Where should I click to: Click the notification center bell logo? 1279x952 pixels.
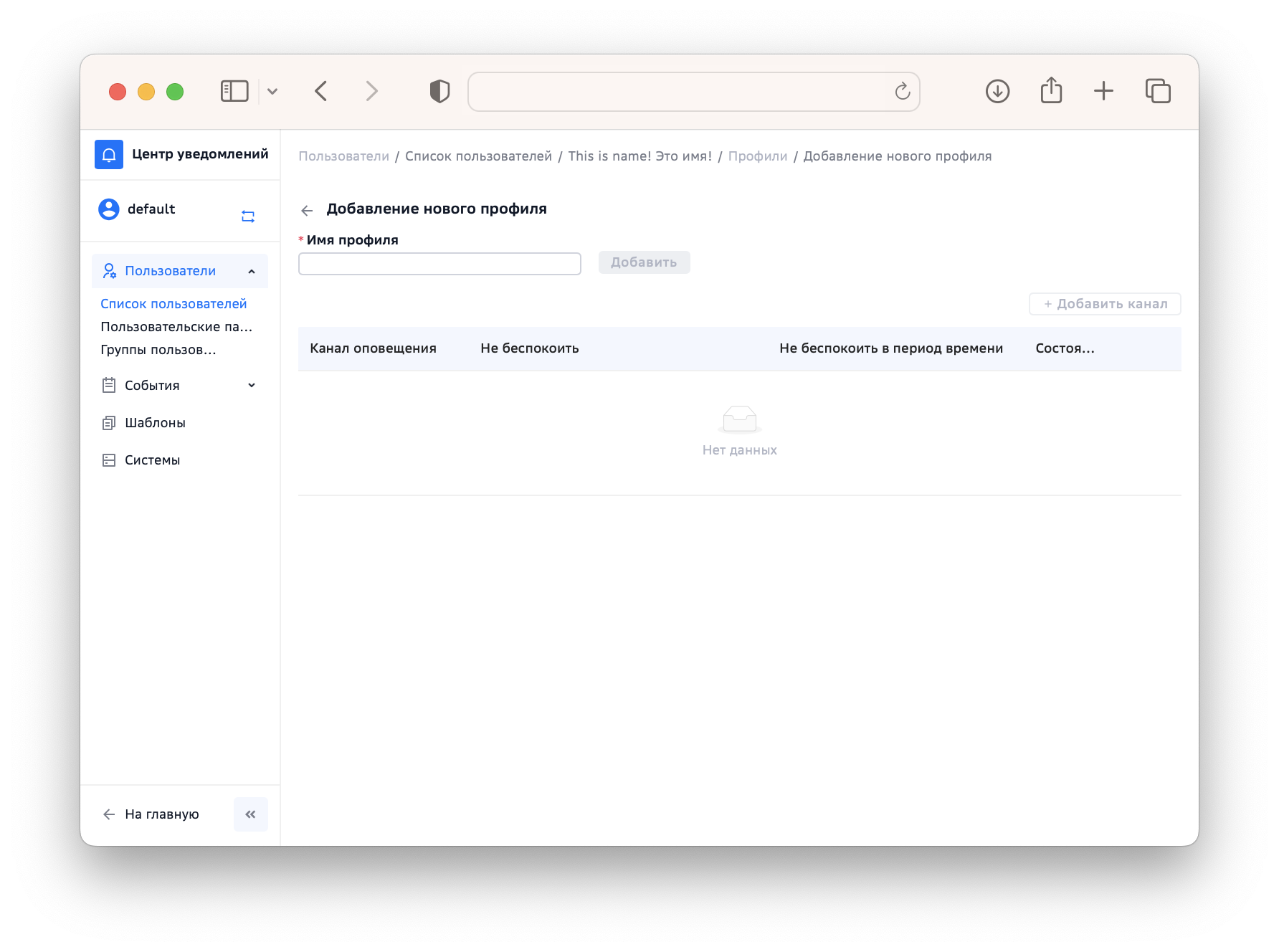point(109,154)
